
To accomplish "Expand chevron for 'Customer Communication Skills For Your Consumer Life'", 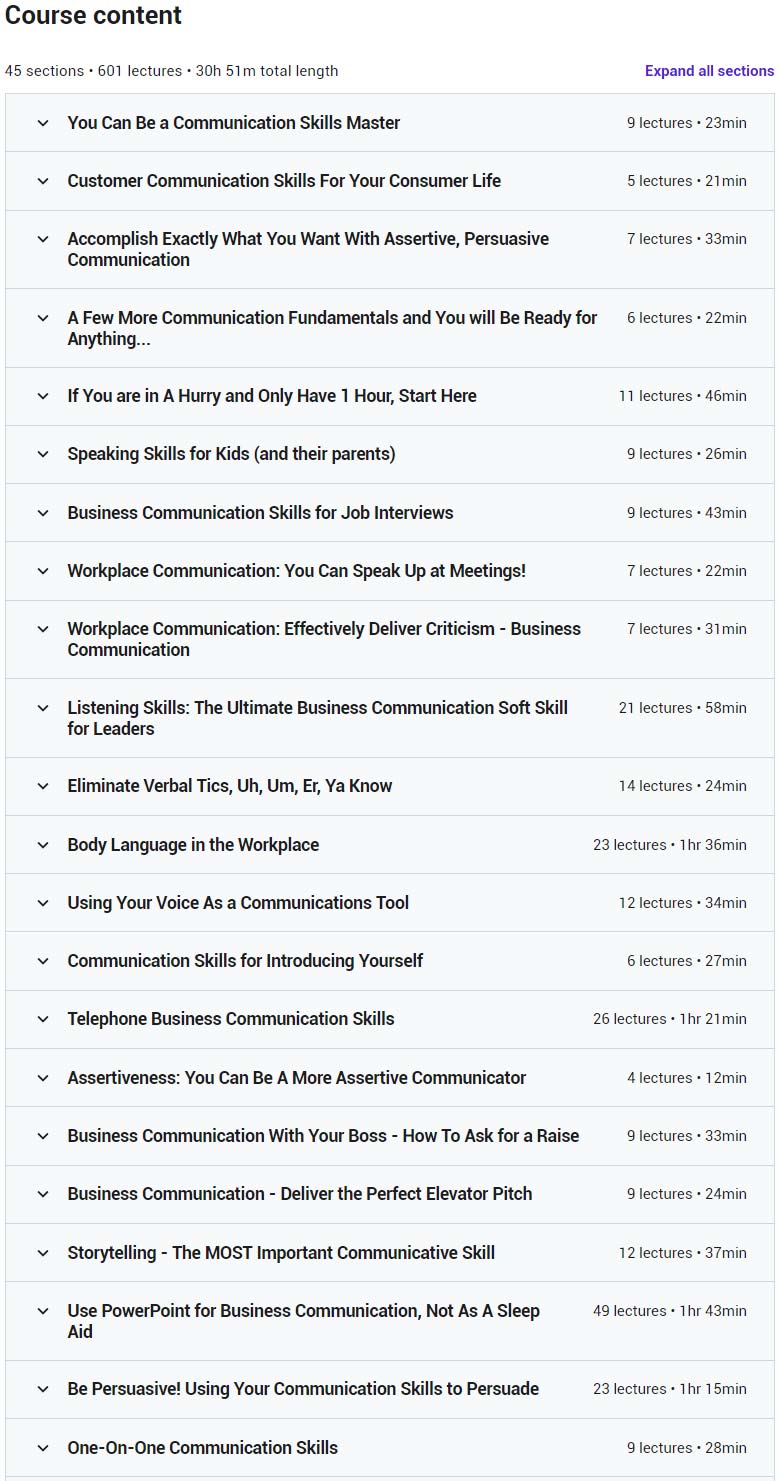I will pyautogui.click(x=43, y=181).
